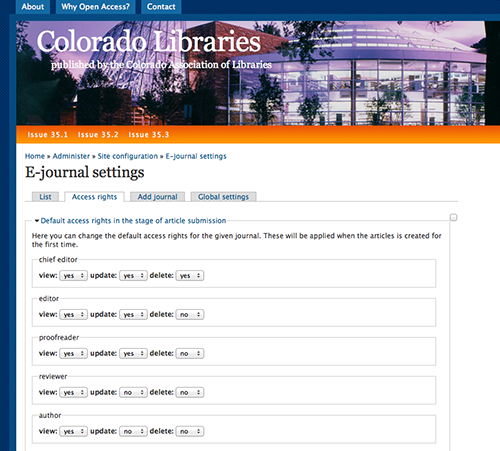Open Why Open Access? page

(x=95, y=7)
